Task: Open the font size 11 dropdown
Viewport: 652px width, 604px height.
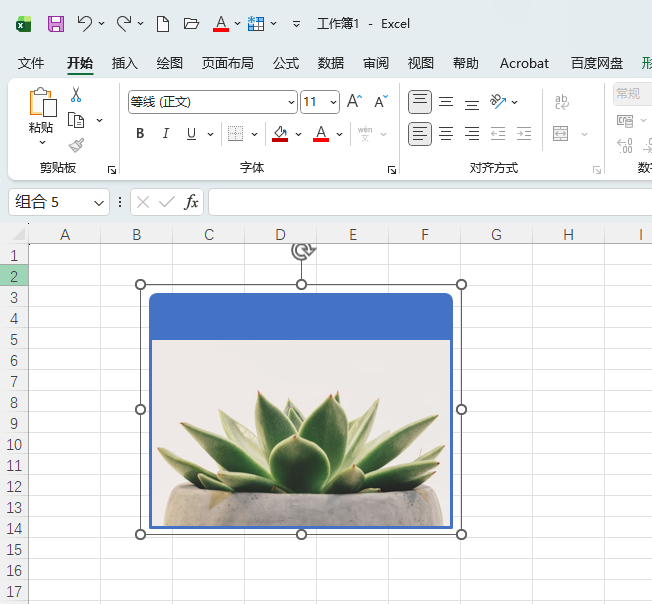Action: [333, 102]
